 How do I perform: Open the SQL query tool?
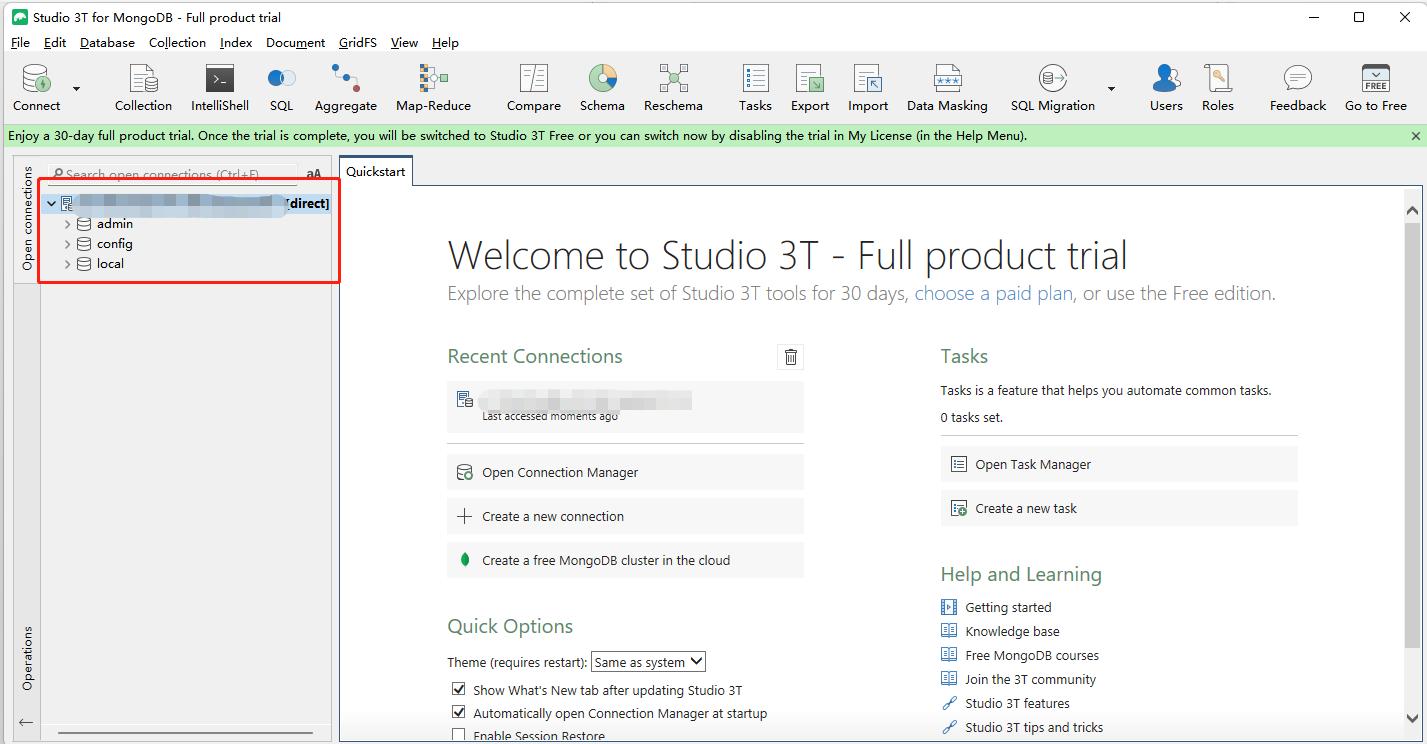coord(282,88)
